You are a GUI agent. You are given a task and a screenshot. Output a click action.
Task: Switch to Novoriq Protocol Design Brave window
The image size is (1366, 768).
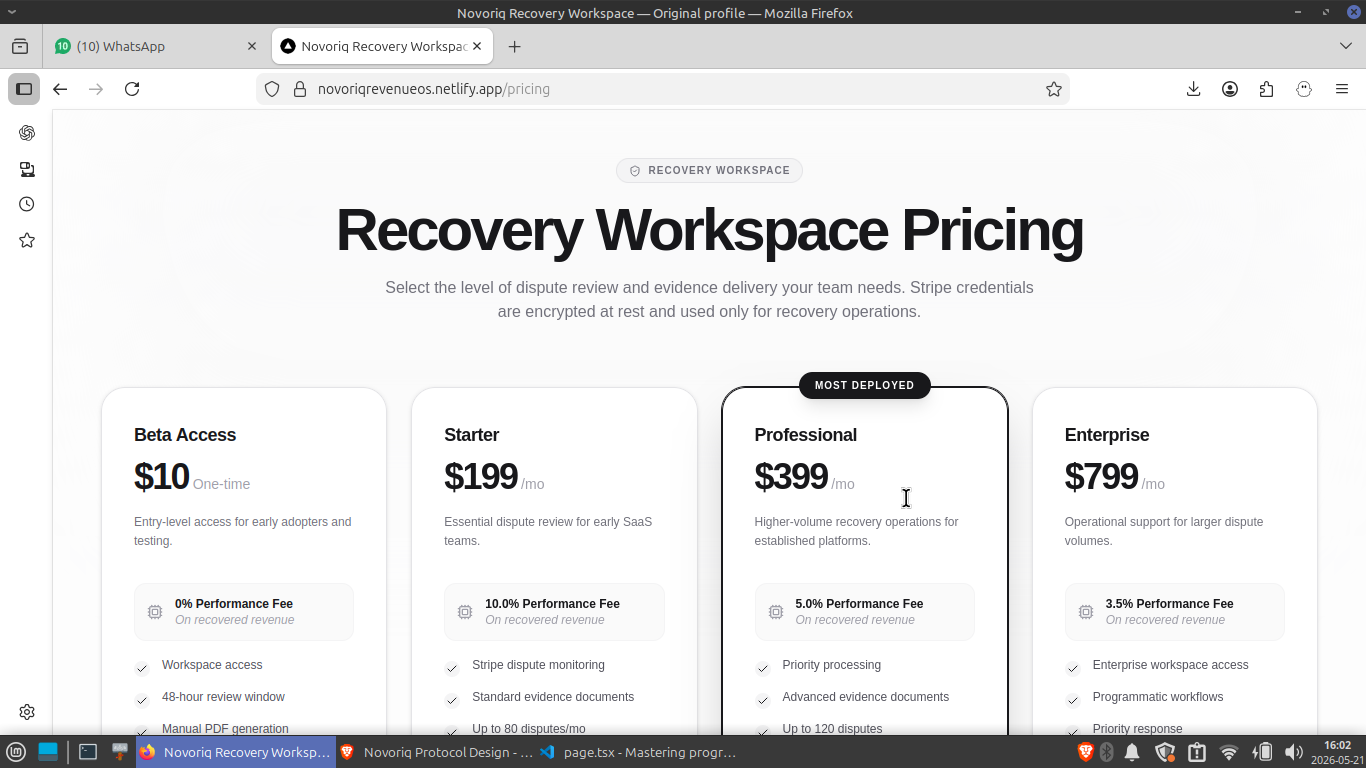point(436,752)
